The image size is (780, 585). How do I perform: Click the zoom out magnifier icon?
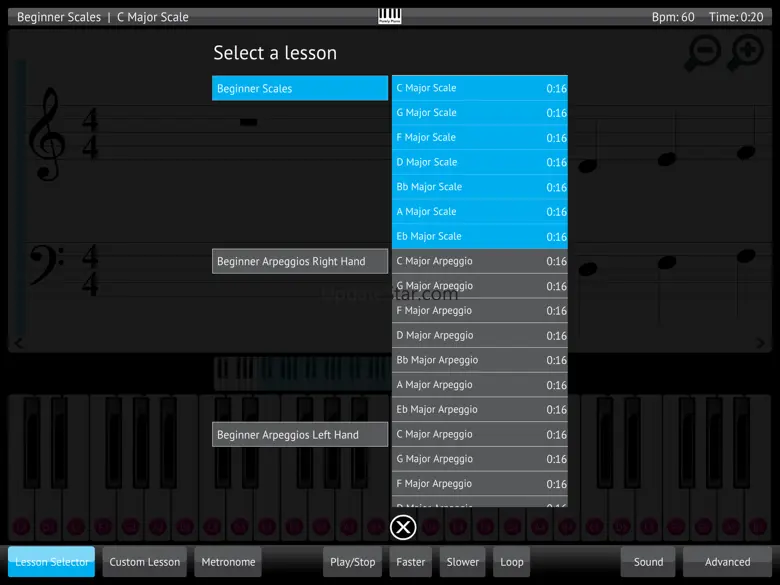[703, 52]
